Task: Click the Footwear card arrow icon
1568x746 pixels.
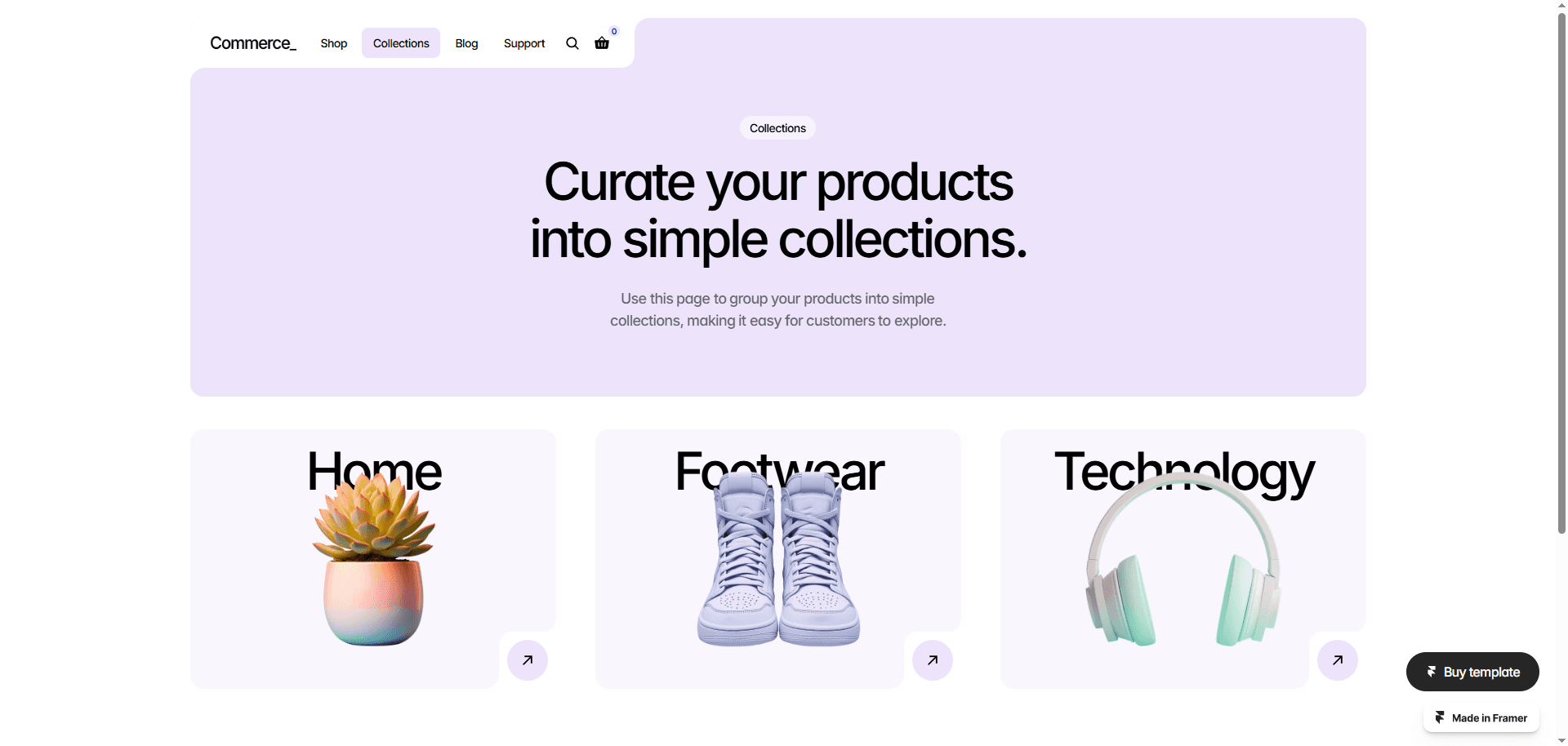Action: 933,660
